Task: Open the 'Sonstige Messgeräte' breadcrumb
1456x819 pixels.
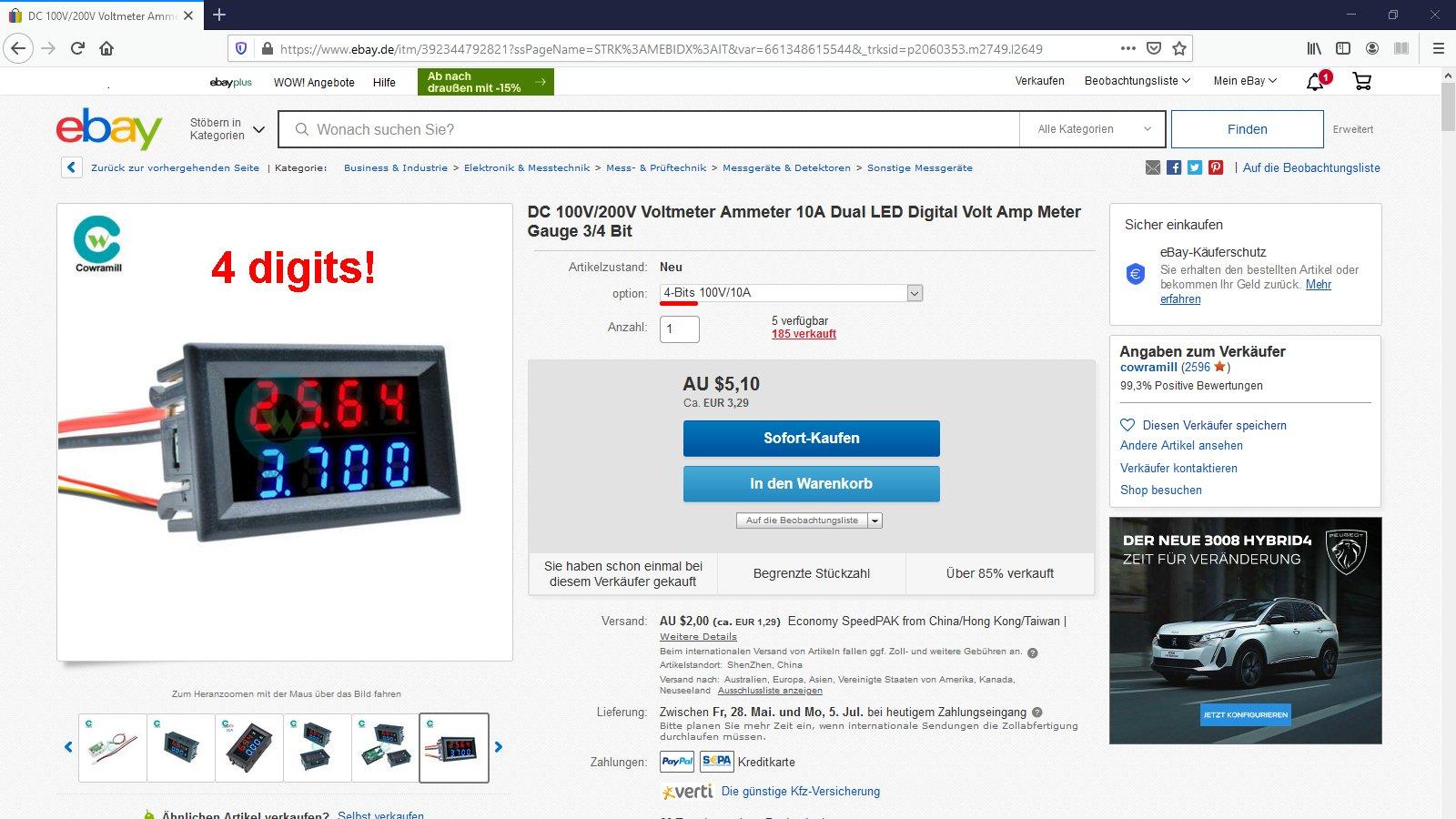Action: pyautogui.click(x=919, y=167)
